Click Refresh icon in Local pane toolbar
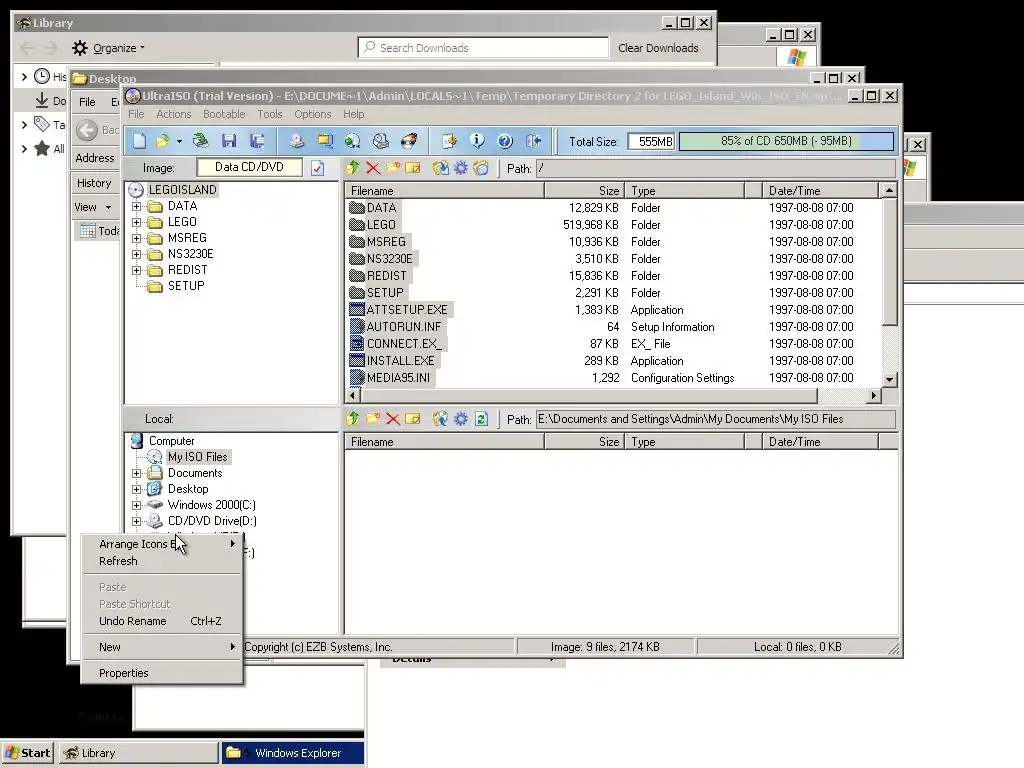The image size is (1024, 768). (481, 419)
